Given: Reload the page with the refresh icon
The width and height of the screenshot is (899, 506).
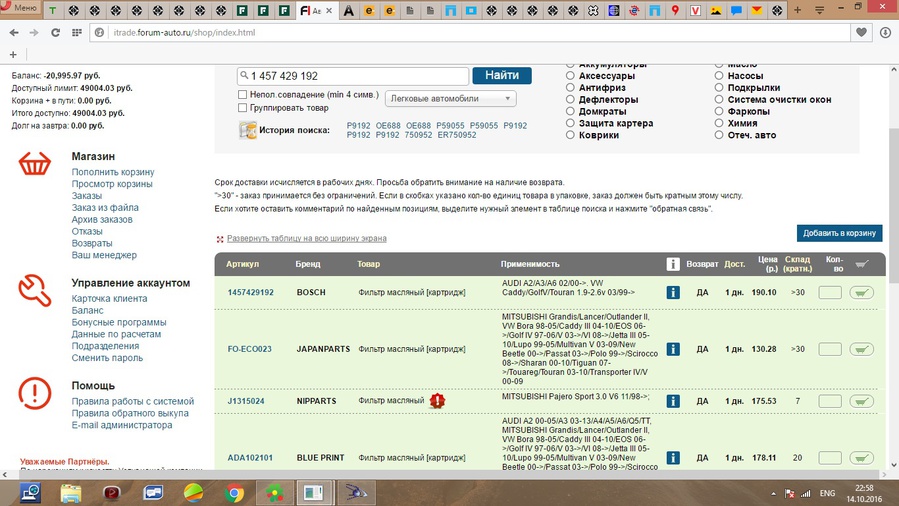Looking at the screenshot, I should pos(55,33).
